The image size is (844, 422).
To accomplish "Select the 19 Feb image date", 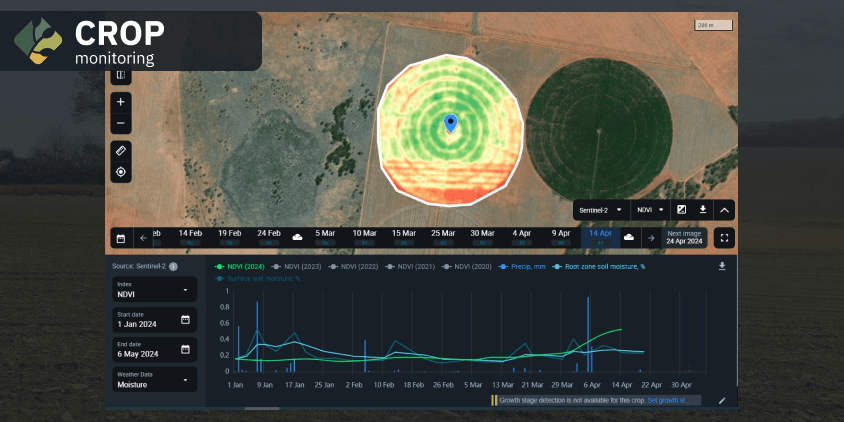I will (x=230, y=237).
